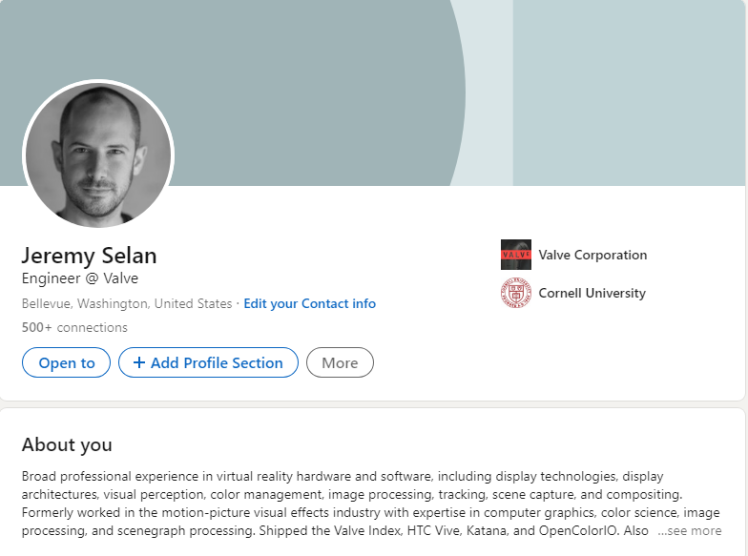The height and width of the screenshot is (556, 748).
Task: Select the Cornell University school name
Action: (x=592, y=293)
